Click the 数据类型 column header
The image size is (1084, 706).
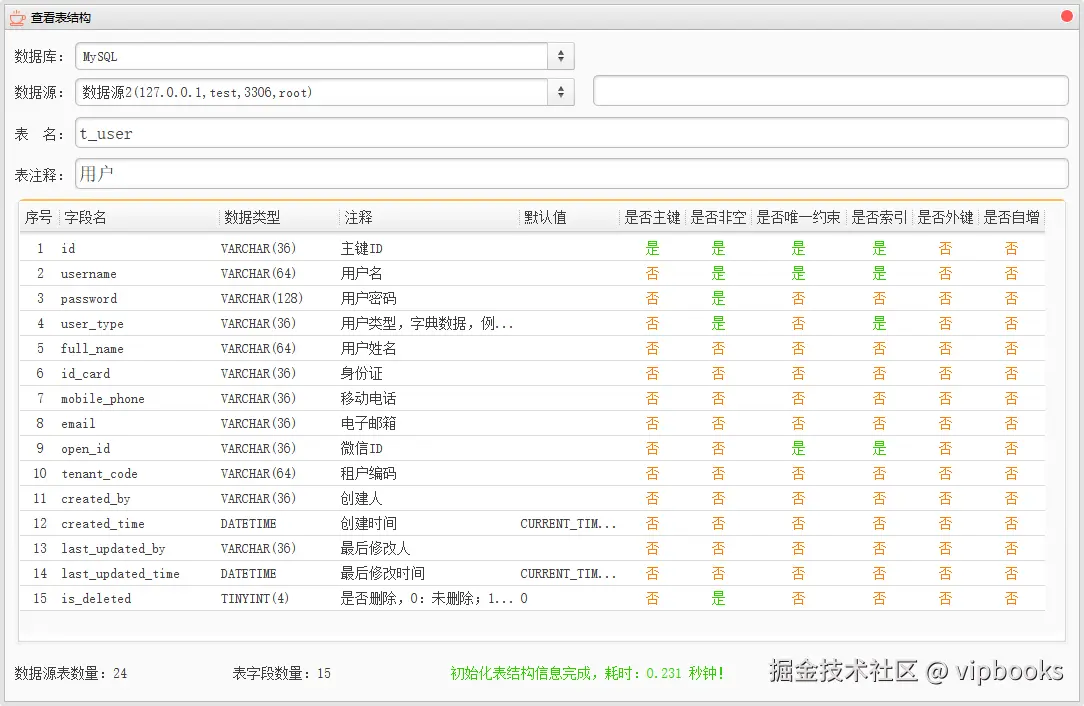(279, 217)
